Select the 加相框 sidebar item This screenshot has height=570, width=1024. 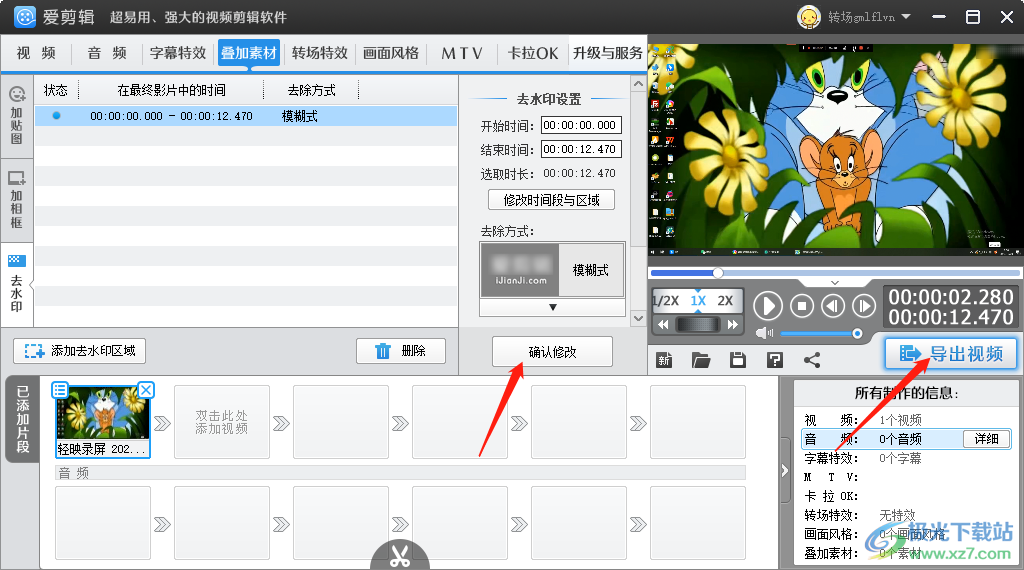tap(16, 200)
